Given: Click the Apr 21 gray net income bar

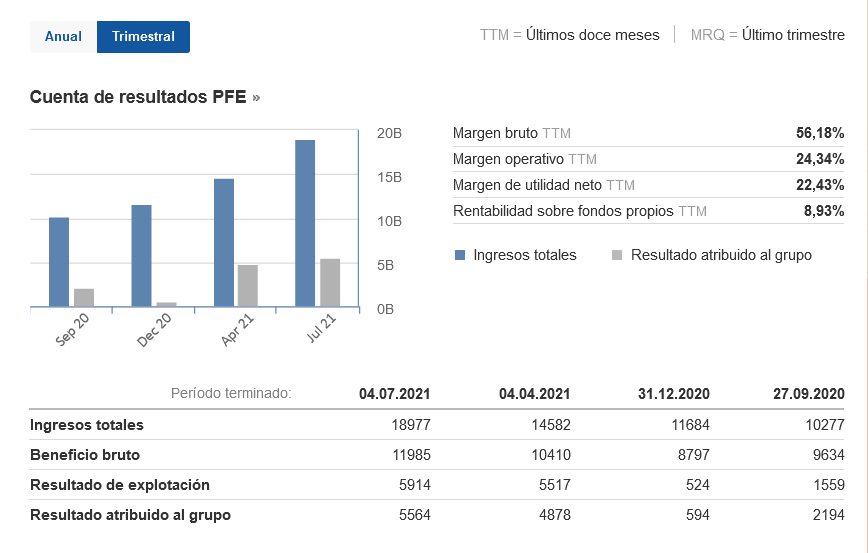Looking at the screenshot, I should coord(248,286).
